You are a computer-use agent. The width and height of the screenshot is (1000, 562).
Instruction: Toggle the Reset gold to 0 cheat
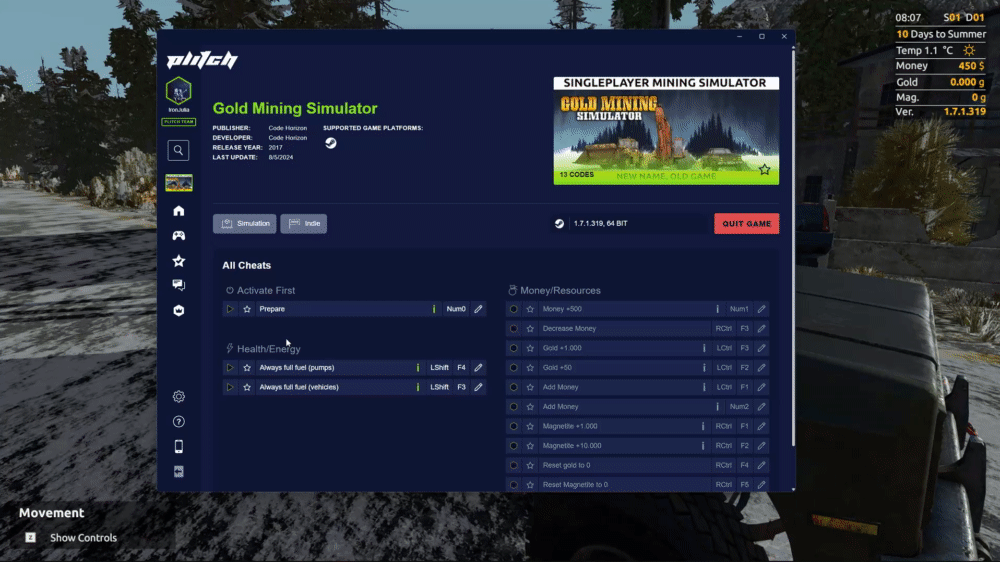click(x=513, y=466)
